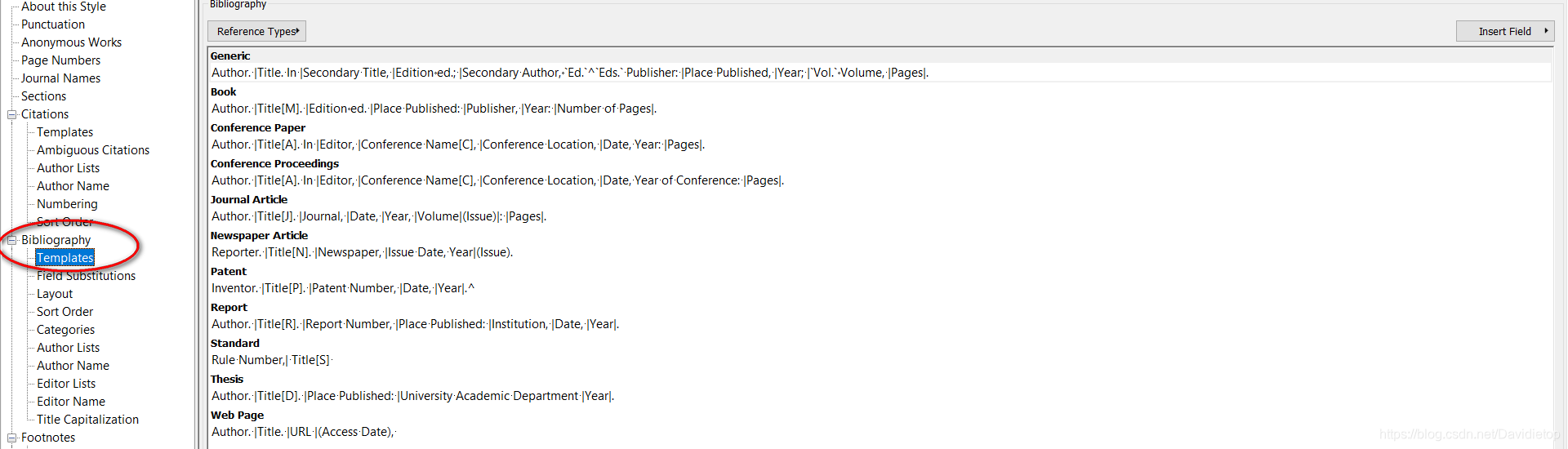Select About this Style in tree
Image resolution: width=1568 pixels, height=449 pixels.
coord(64,7)
